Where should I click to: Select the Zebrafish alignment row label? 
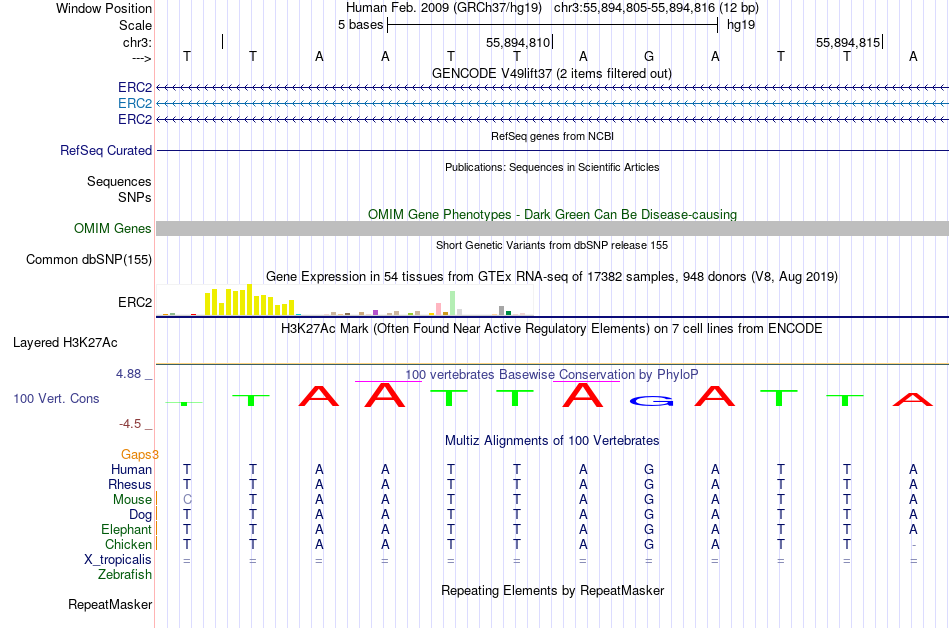click(x=125, y=574)
